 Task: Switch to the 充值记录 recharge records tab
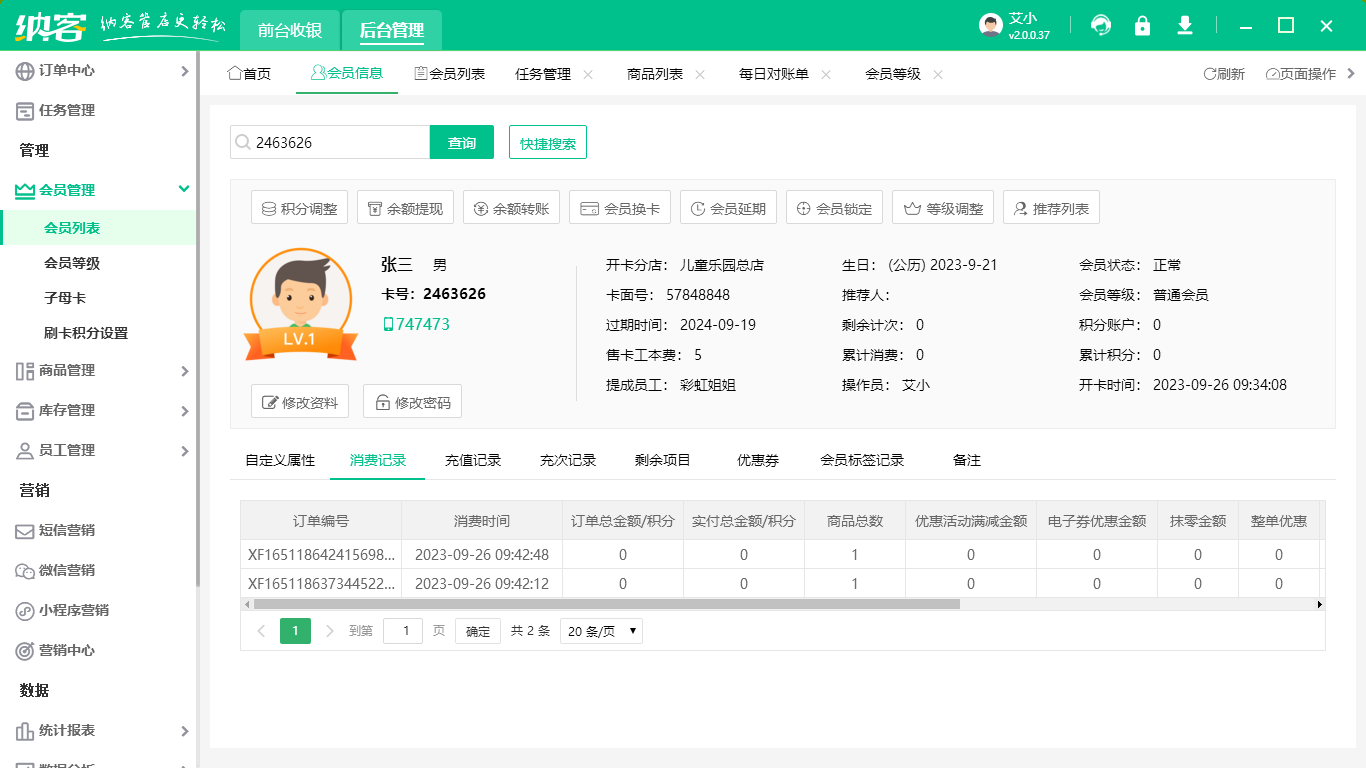pos(474,460)
